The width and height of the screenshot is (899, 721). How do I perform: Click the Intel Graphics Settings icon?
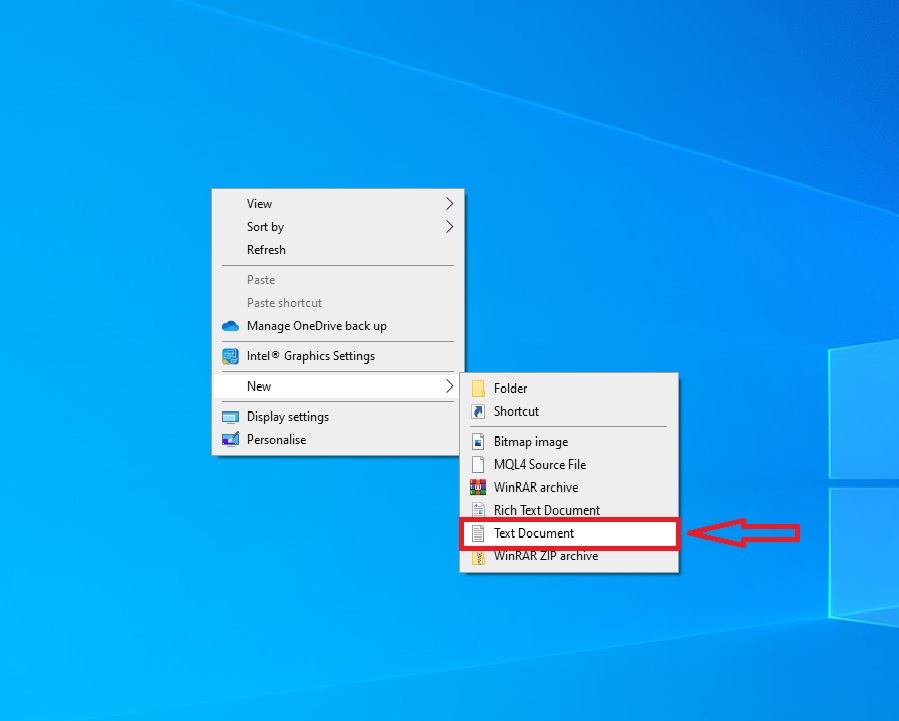230,356
